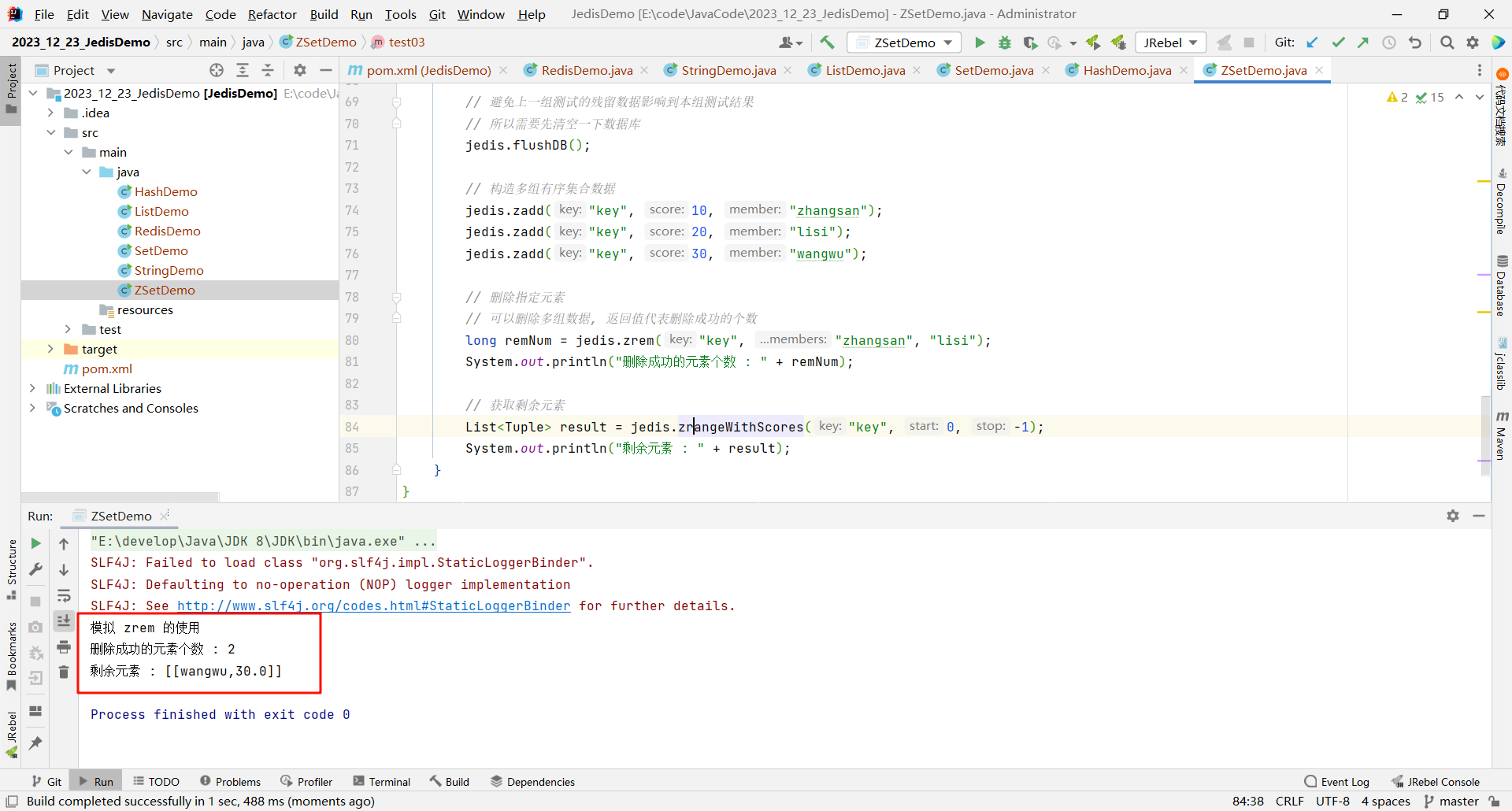Image resolution: width=1512 pixels, height=811 pixels.
Task: Push commits with the Git push arrow
Action: click(1363, 43)
